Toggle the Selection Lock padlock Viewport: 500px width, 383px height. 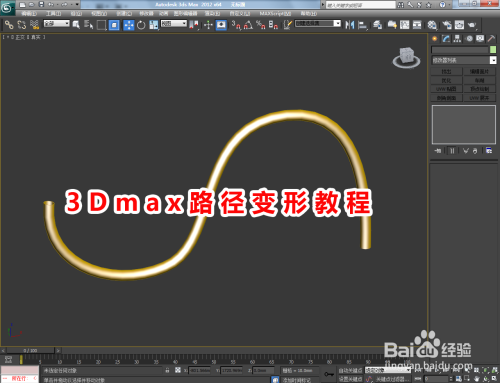pyautogui.click(x=167, y=370)
